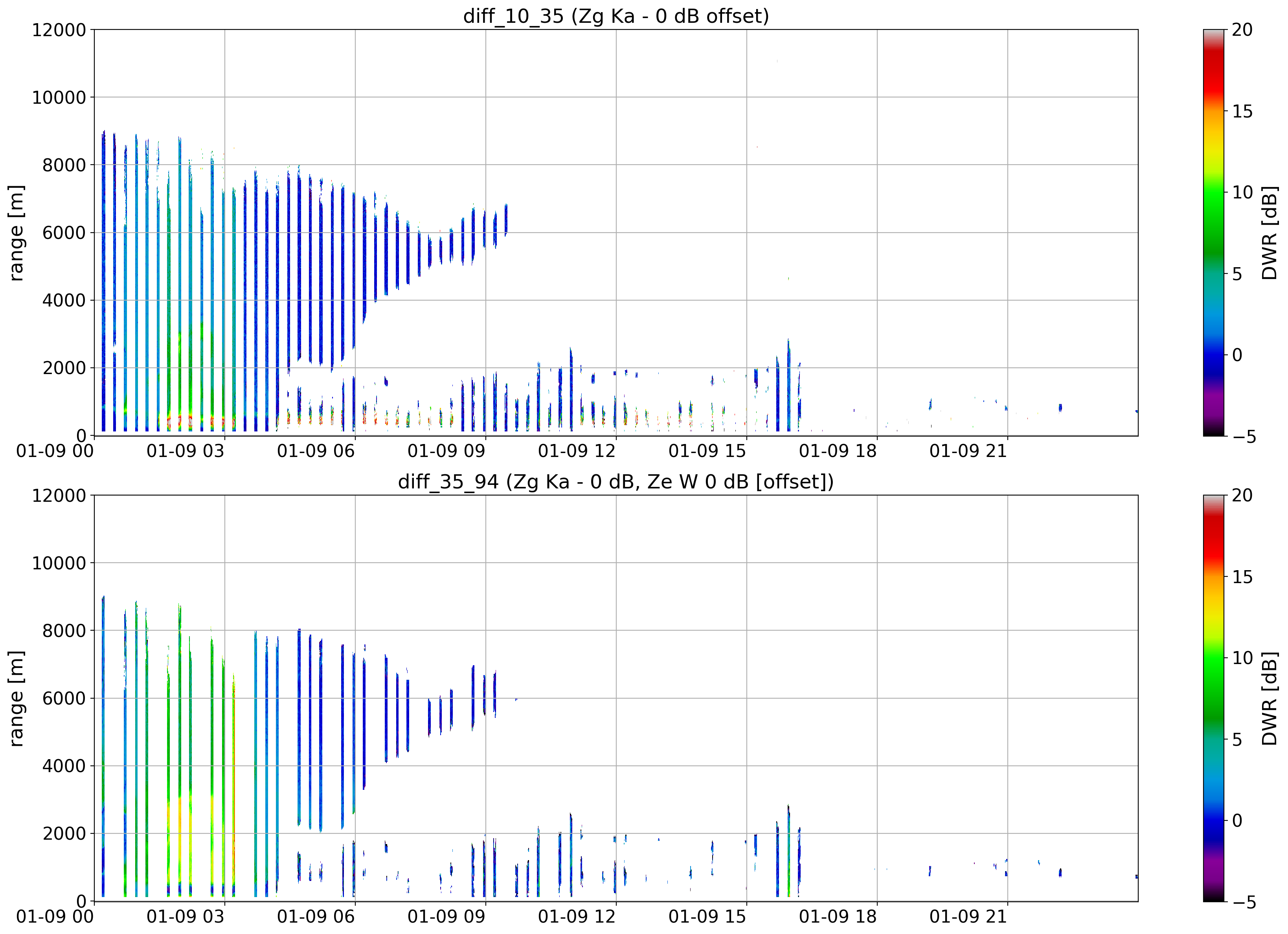Select y-axis tick "8000" on the diff_10_35 plot
The image size is (1288, 934).
click(64, 165)
